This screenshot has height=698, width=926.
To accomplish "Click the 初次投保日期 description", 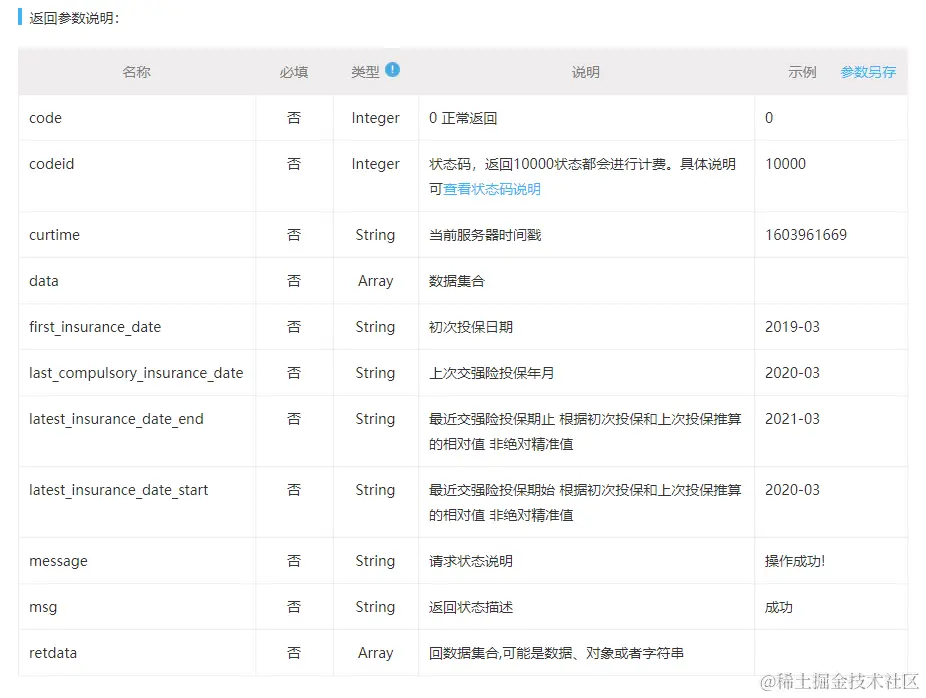I will pyautogui.click(x=471, y=327).
